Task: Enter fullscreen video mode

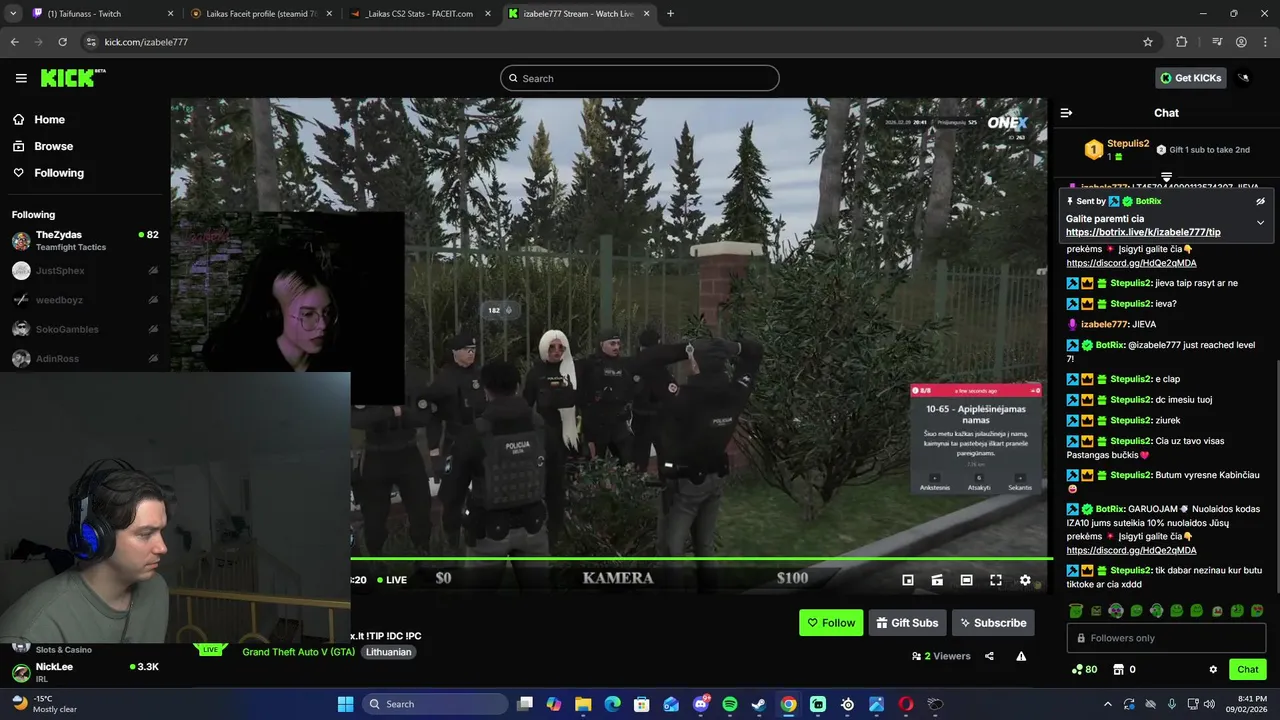Action: point(996,580)
